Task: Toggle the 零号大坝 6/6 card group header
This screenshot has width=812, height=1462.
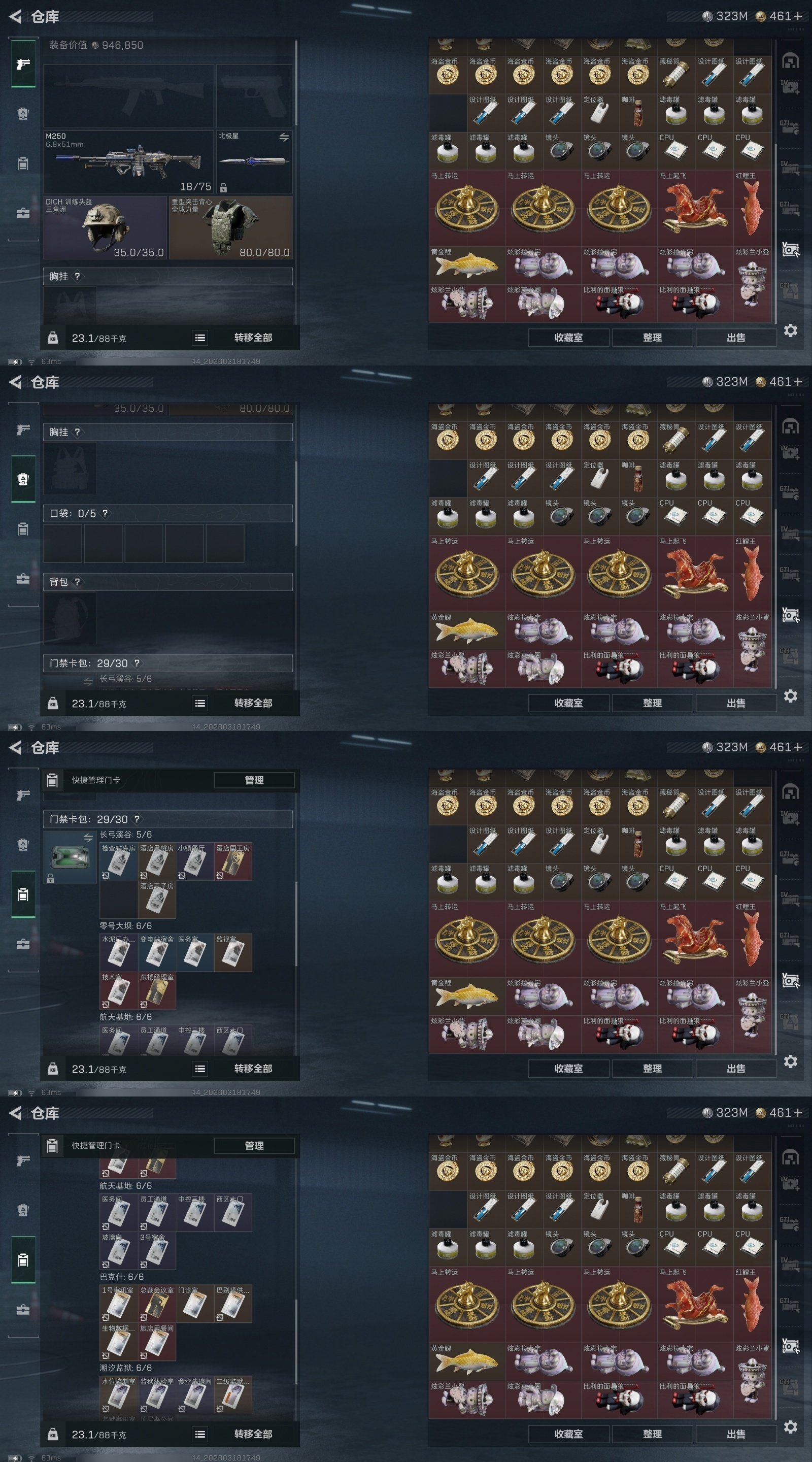Action: [x=126, y=925]
